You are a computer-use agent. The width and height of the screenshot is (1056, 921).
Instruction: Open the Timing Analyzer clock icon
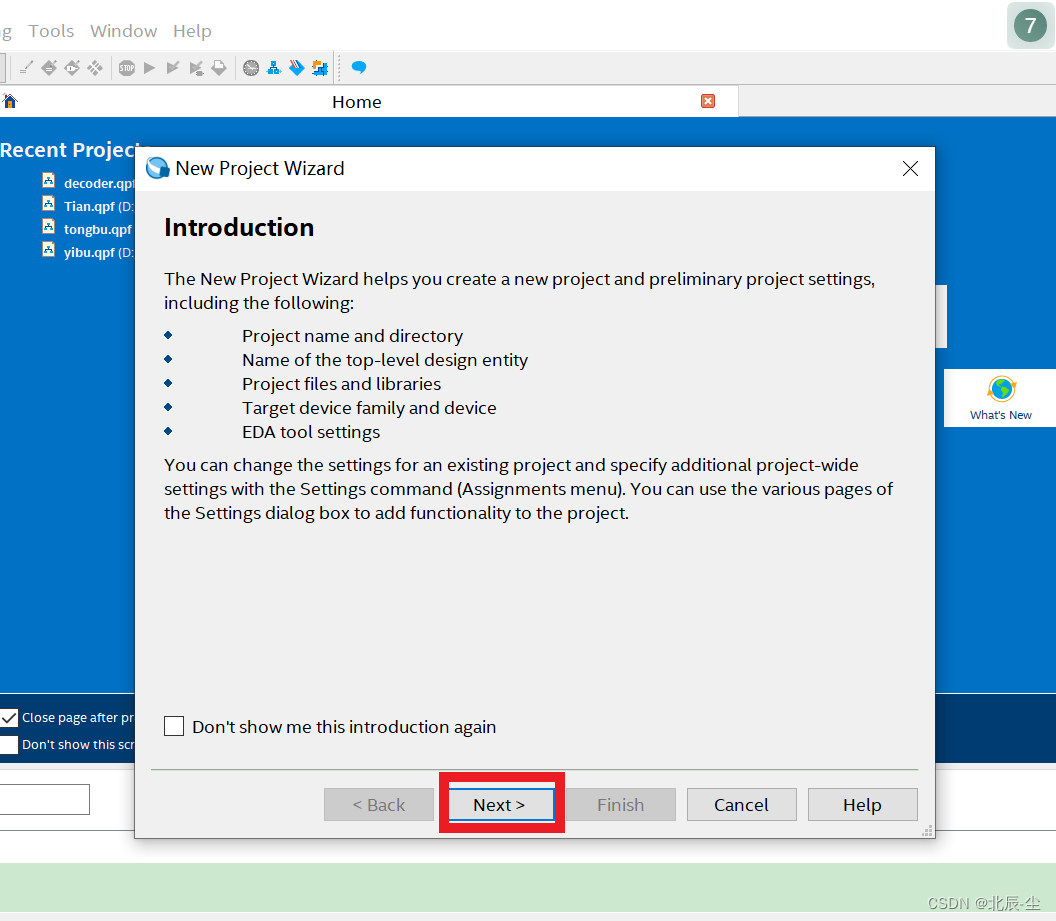pyautogui.click(x=251, y=68)
